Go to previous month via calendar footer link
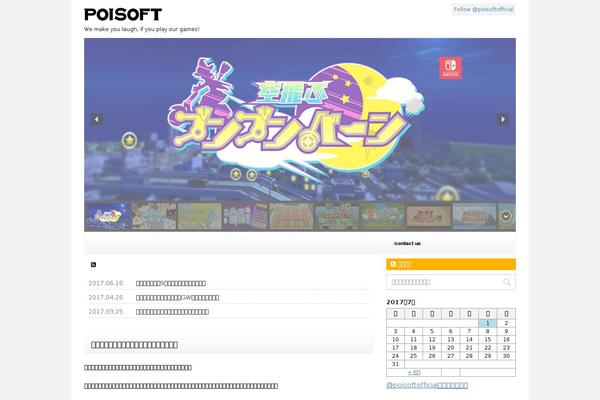This screenshot has height=400, width=600. [414, 372]
